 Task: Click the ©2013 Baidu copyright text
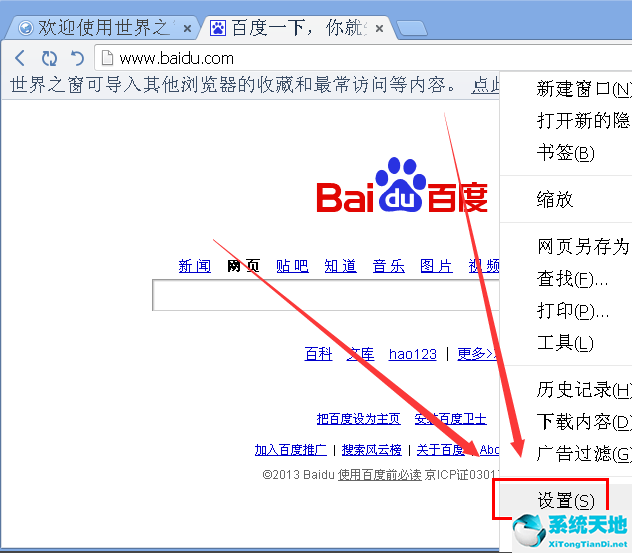coord(298,475)
